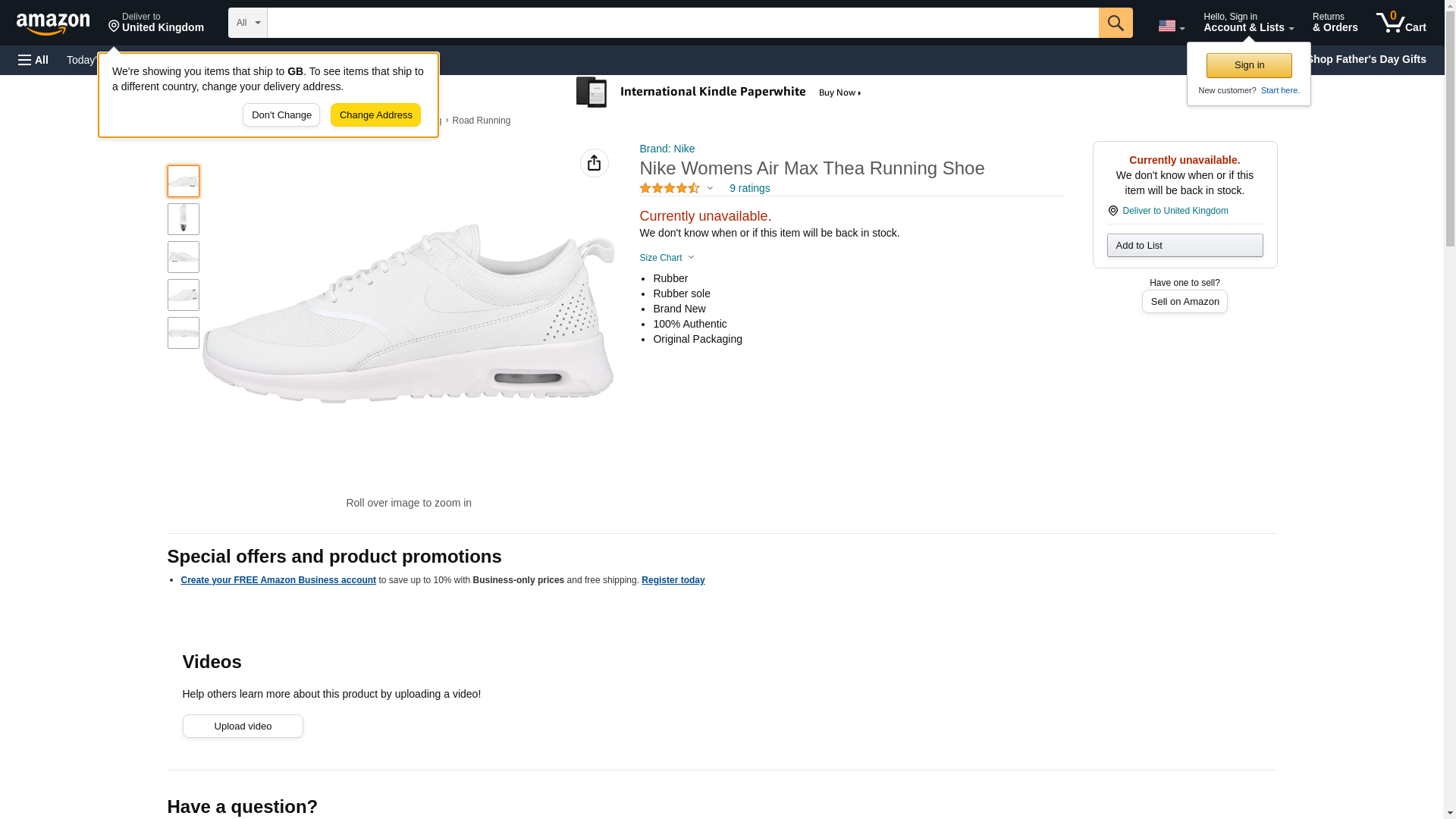Open Shop Father's Day Gifts
This screenshot has height=819, width=1456.
(x=1365, y=59)
